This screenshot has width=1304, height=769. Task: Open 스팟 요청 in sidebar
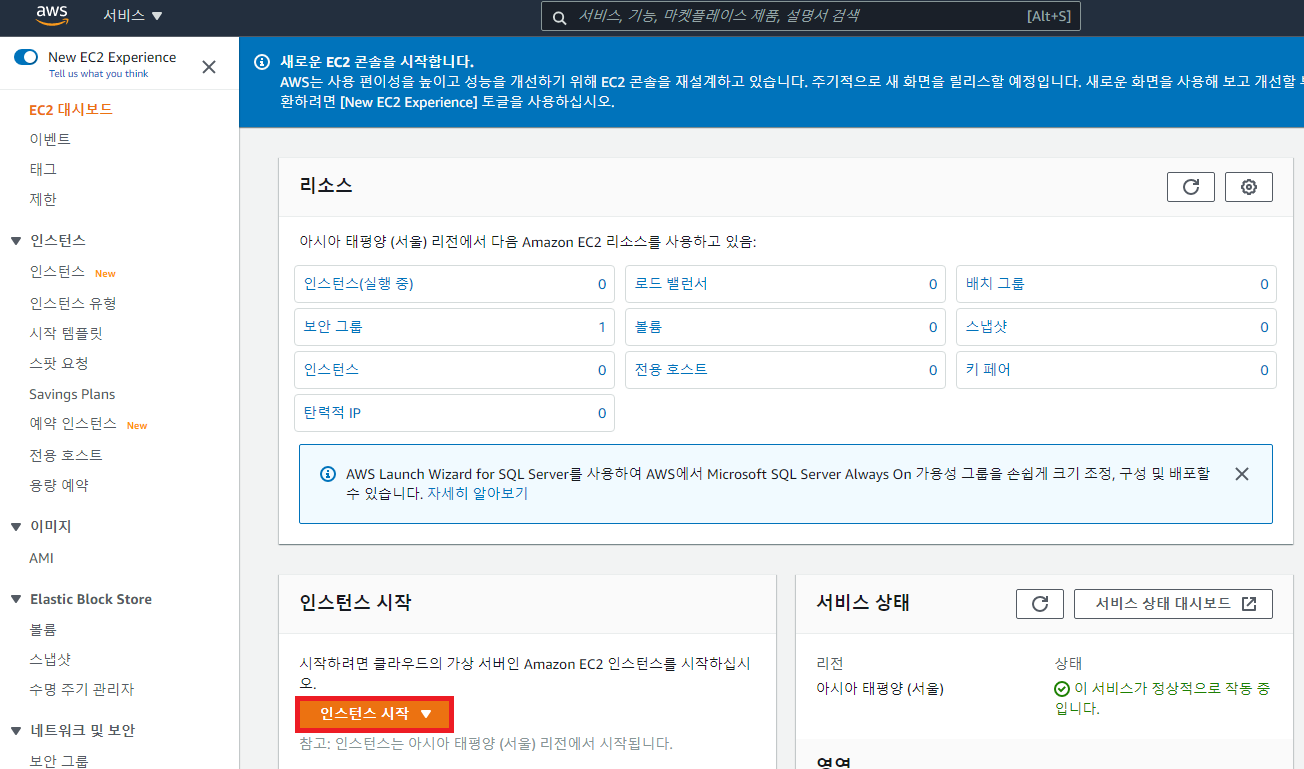[59, 363]
